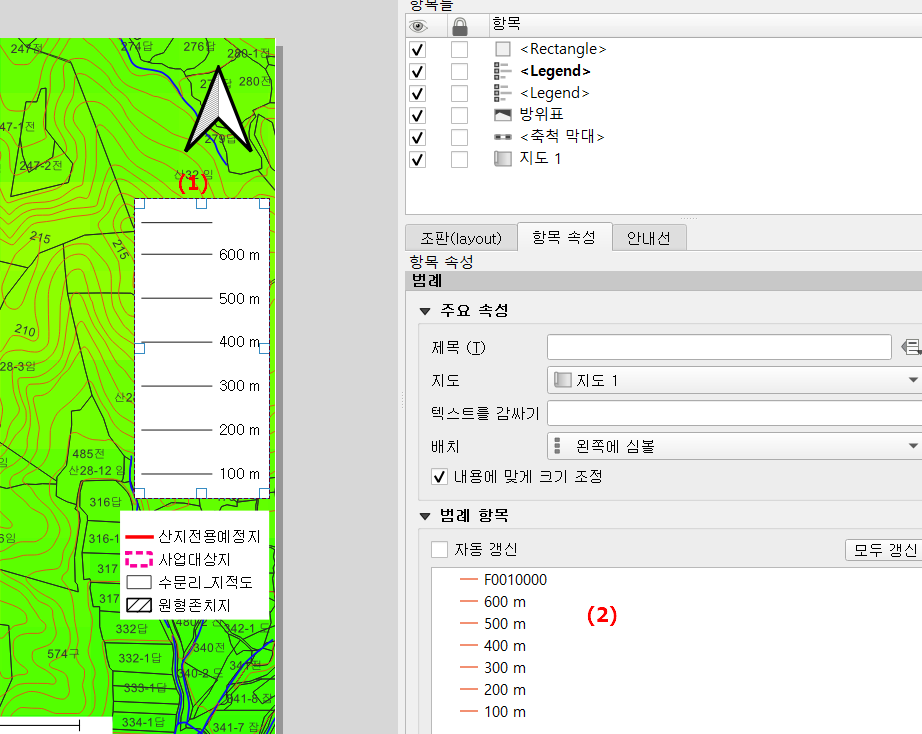Image resolution: width=922 pixels, height=734 pixels.
Task: Enable 자동 갱신 checkbox
Action: pos(439,549)
